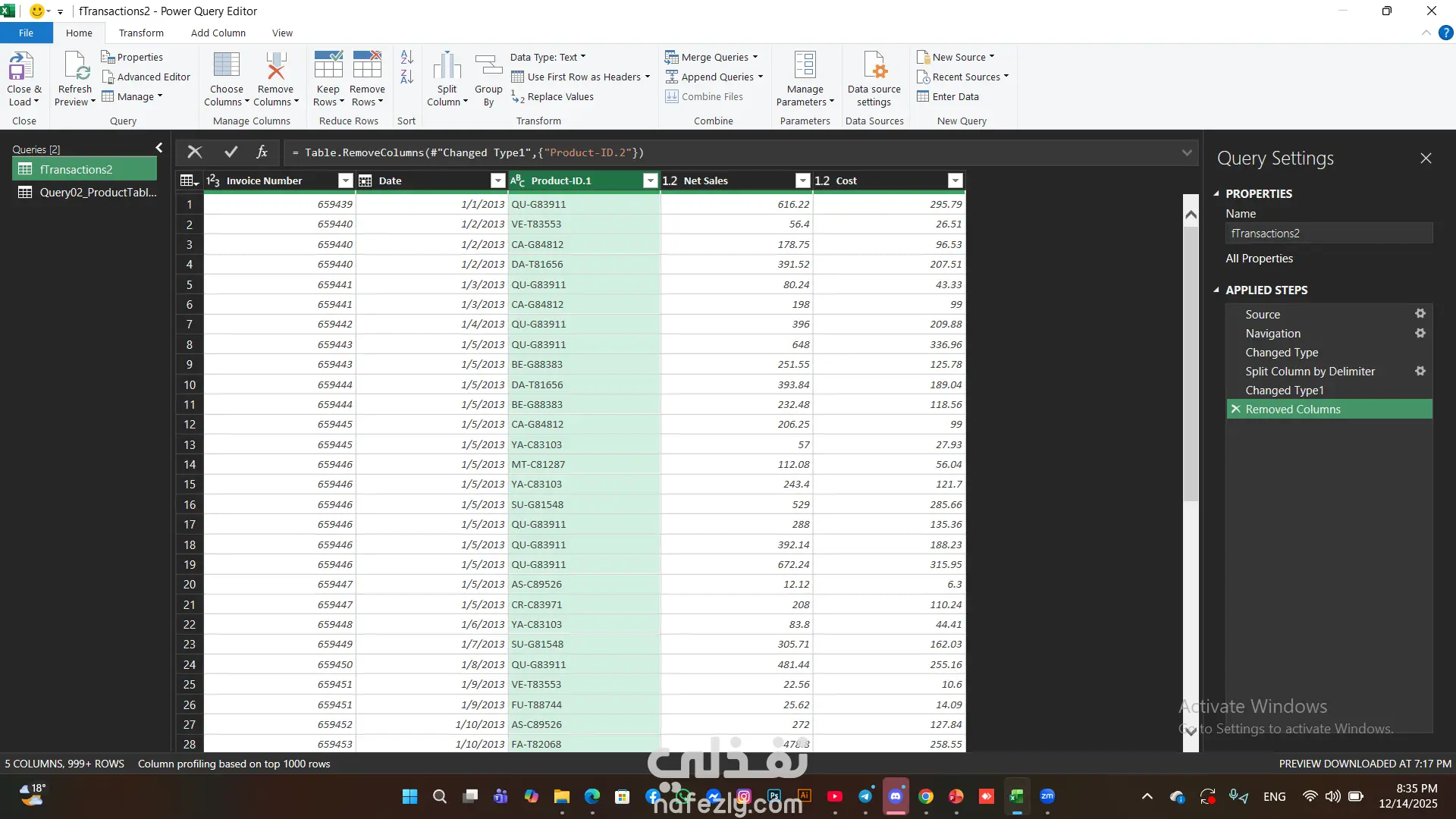The image size is (1456, 819).
Task: Cancel formula edit with the X button
Action: [195, 152]
